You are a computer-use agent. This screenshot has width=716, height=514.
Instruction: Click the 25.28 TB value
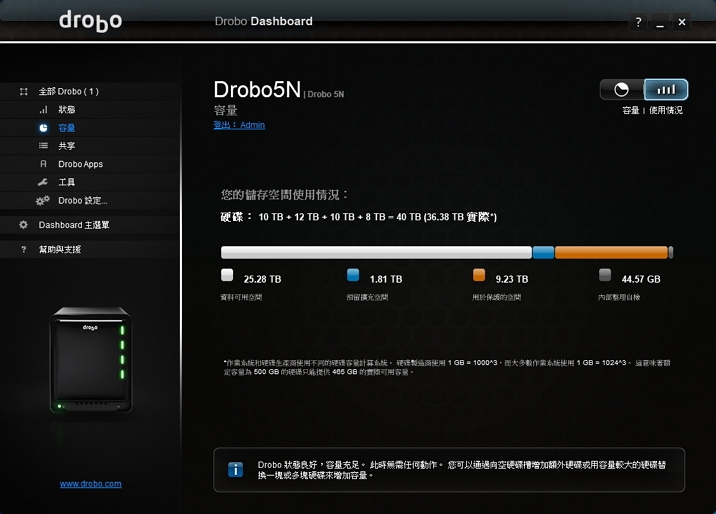tap(263, 279)
